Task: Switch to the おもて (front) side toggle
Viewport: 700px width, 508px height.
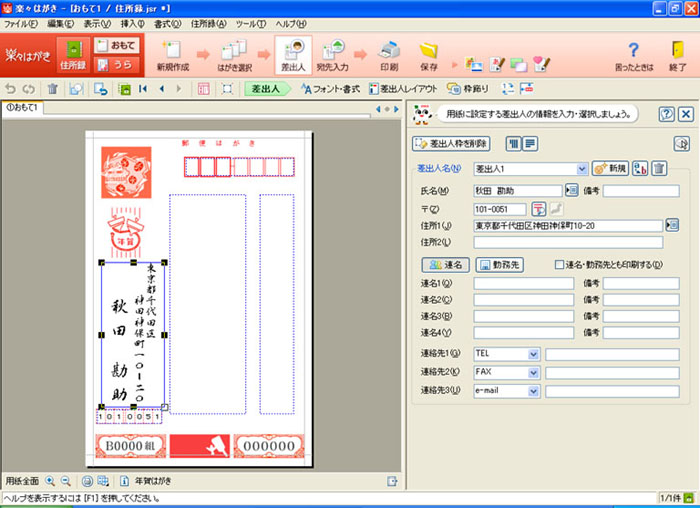Action: pyautogui.click(x=116, y=46)
